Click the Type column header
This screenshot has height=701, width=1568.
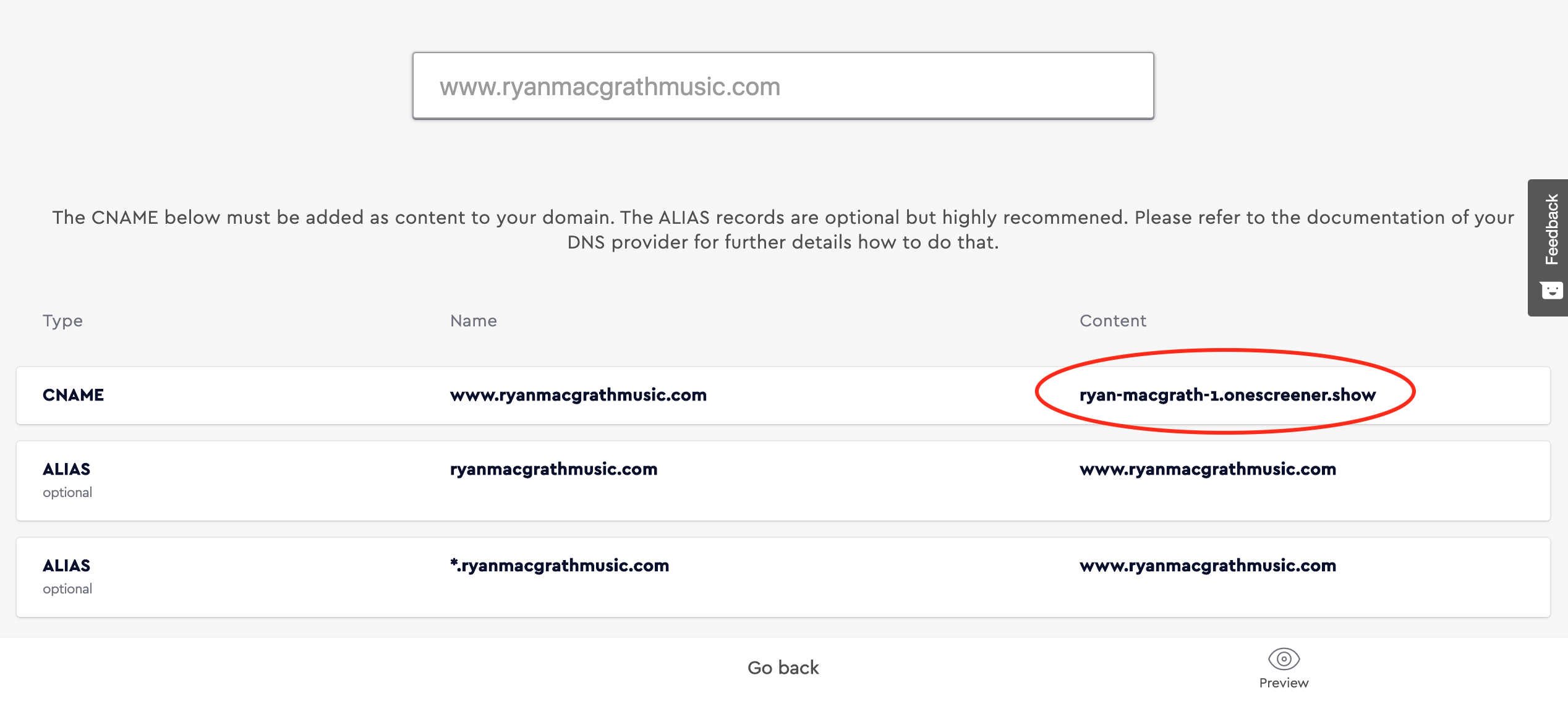62,321
